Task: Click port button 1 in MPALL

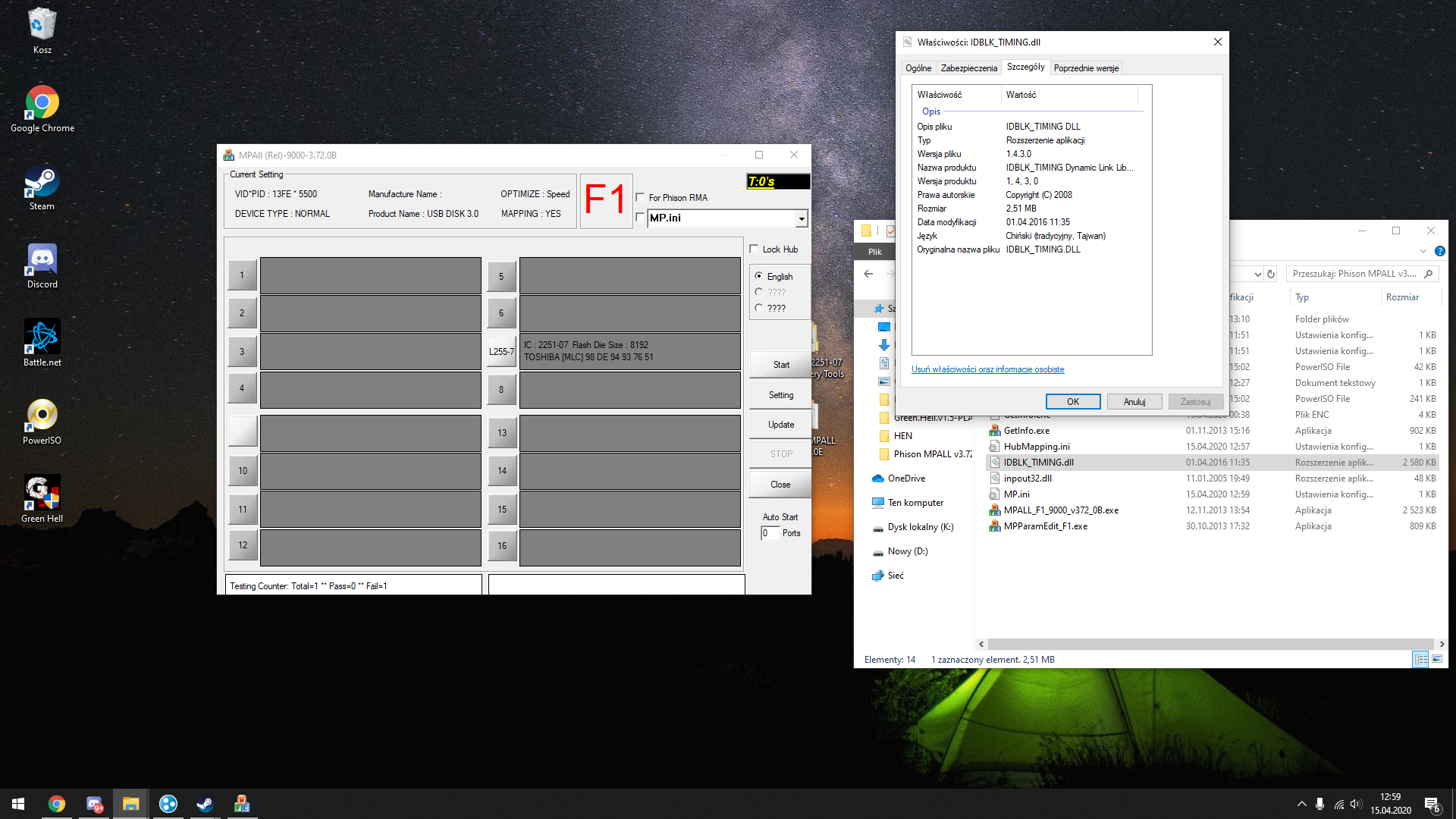Action: pyautogui.click(x=243, y=275)
